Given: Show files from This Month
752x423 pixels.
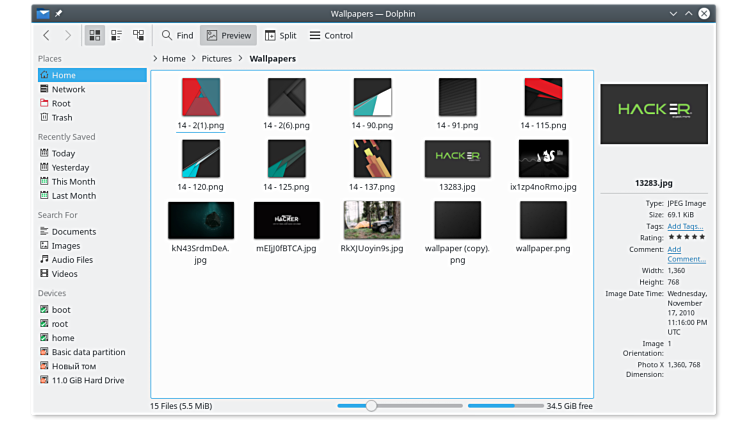Looking at the screenshot, I should [73, 182].
